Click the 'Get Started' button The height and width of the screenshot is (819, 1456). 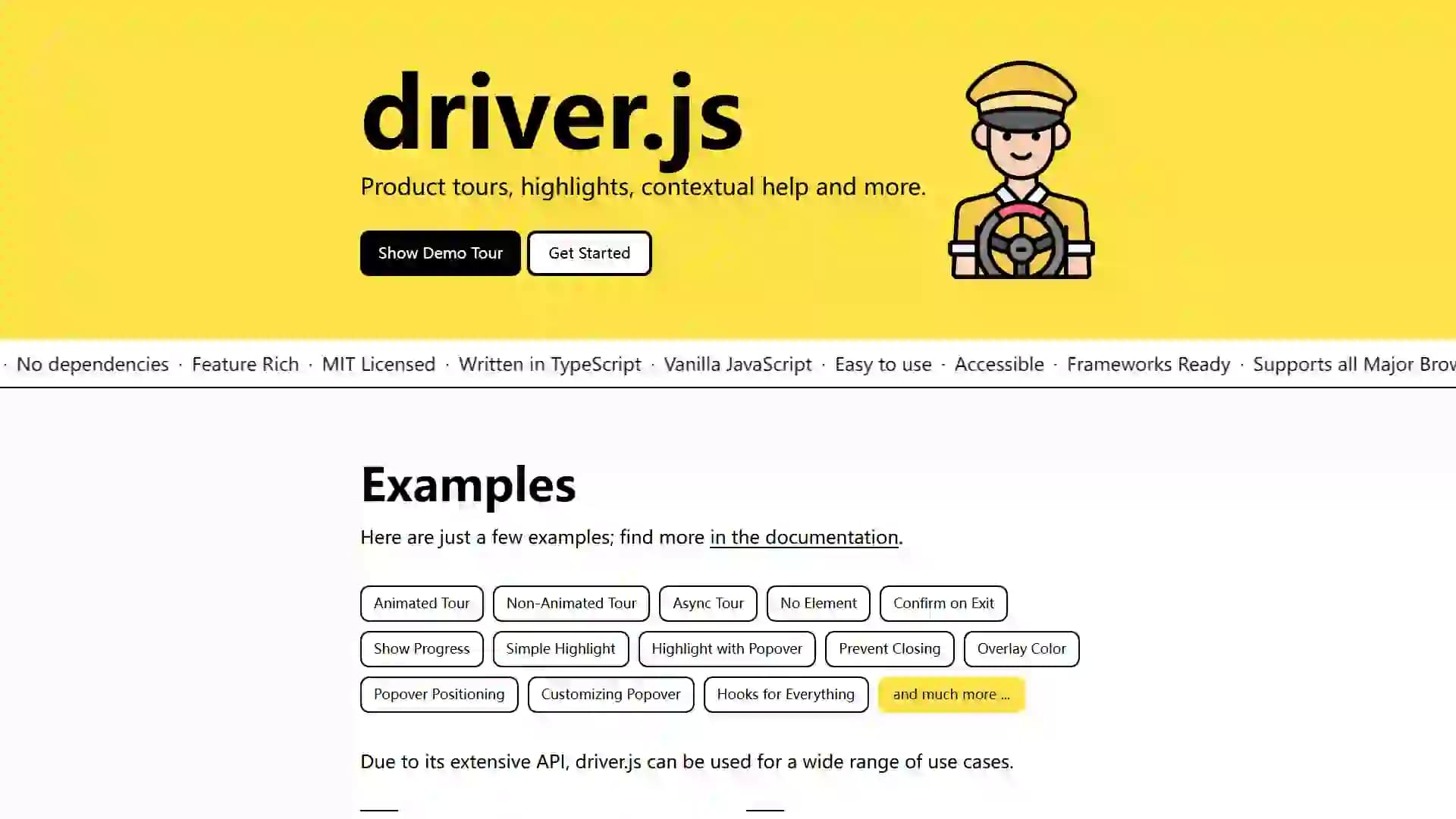[x=589, y=252]
